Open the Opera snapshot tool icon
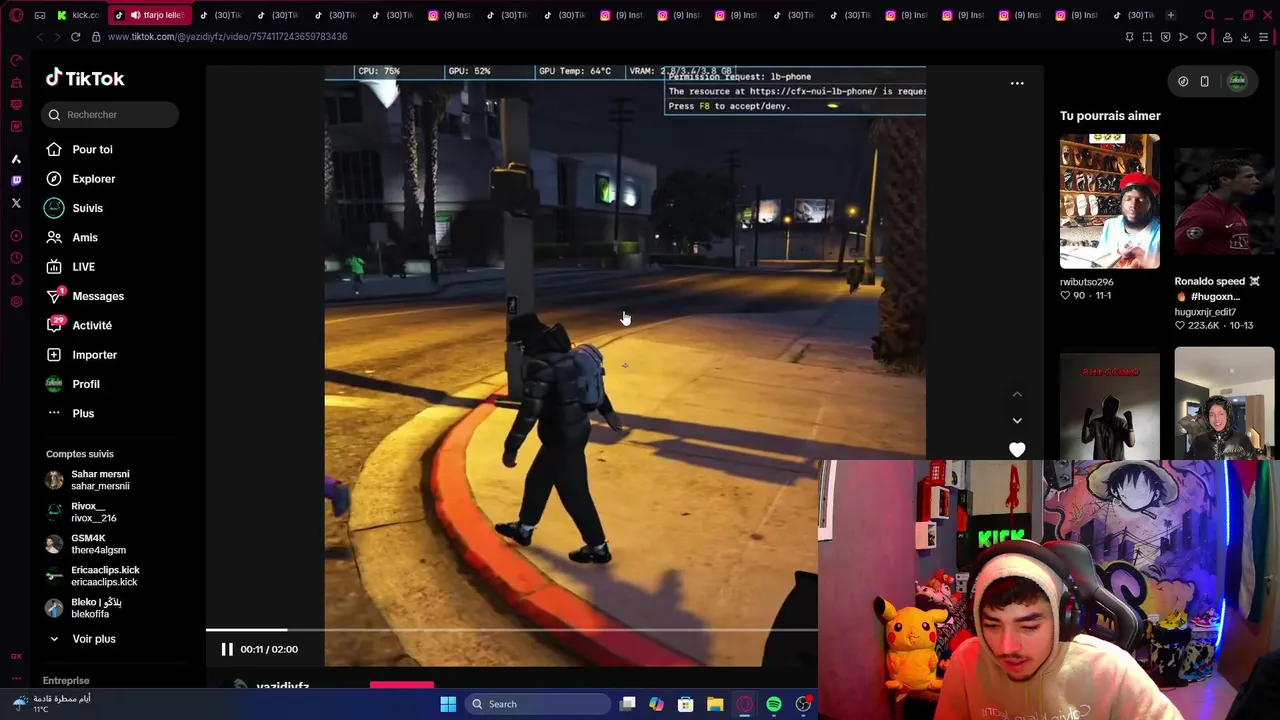This screenshot has height=720, width=1280. tap(1147, 37)
